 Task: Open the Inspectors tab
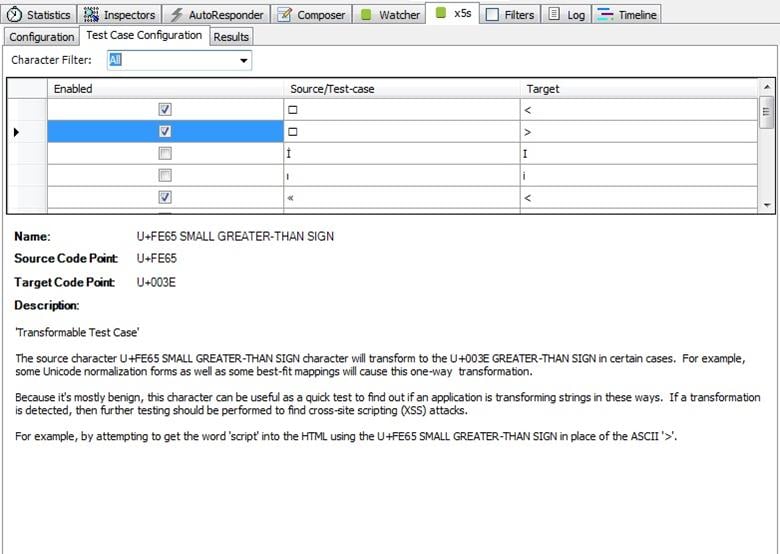pos(120,15)
